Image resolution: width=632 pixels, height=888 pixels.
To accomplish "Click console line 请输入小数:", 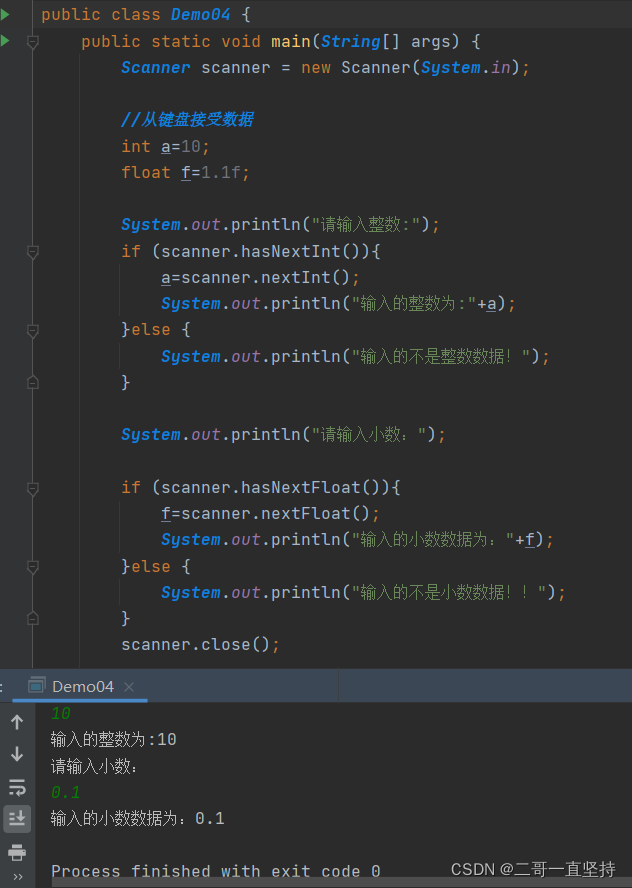I will [94, 766].
